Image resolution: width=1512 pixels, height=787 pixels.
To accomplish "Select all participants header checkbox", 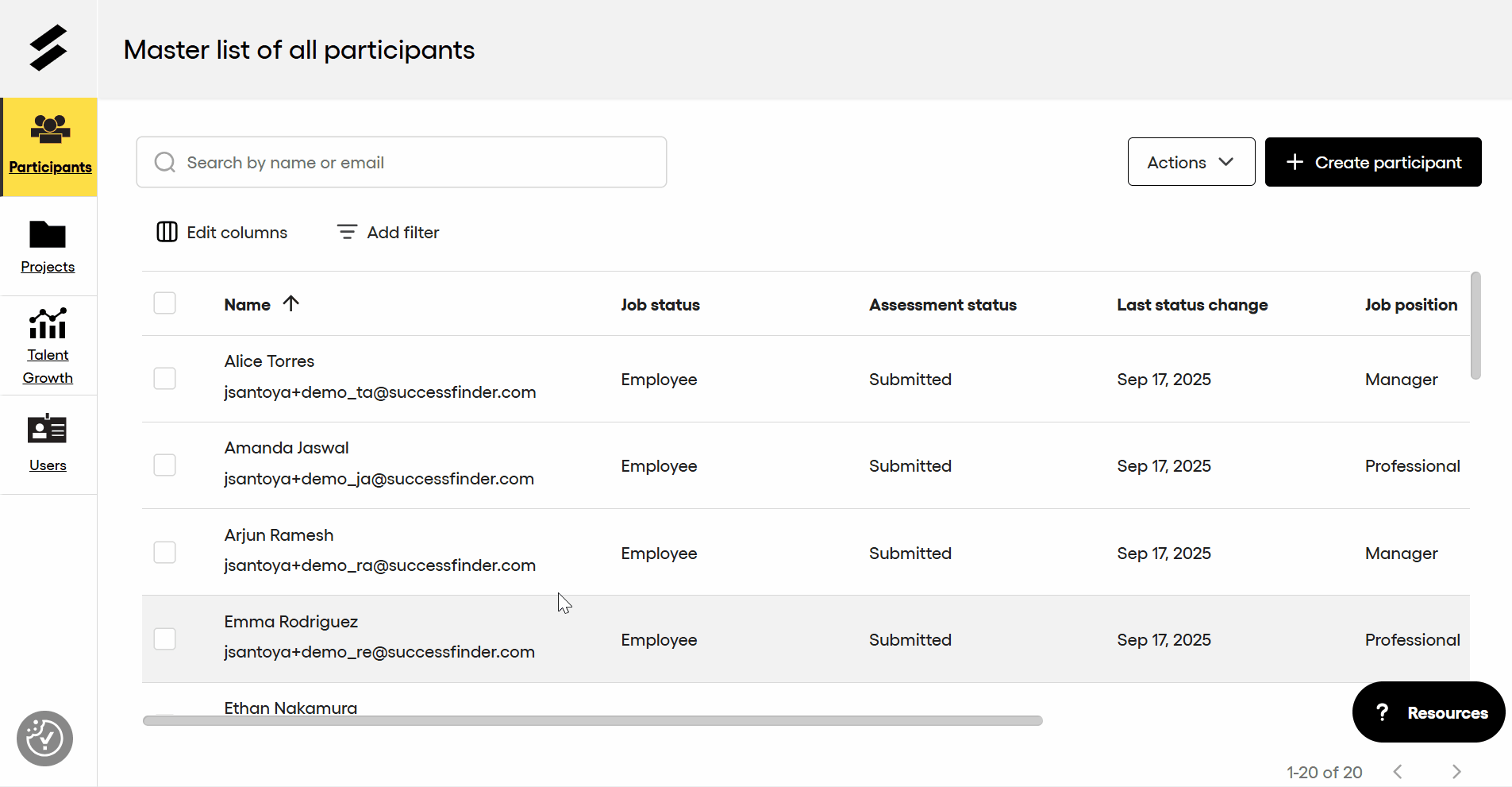I will point(164,303).
